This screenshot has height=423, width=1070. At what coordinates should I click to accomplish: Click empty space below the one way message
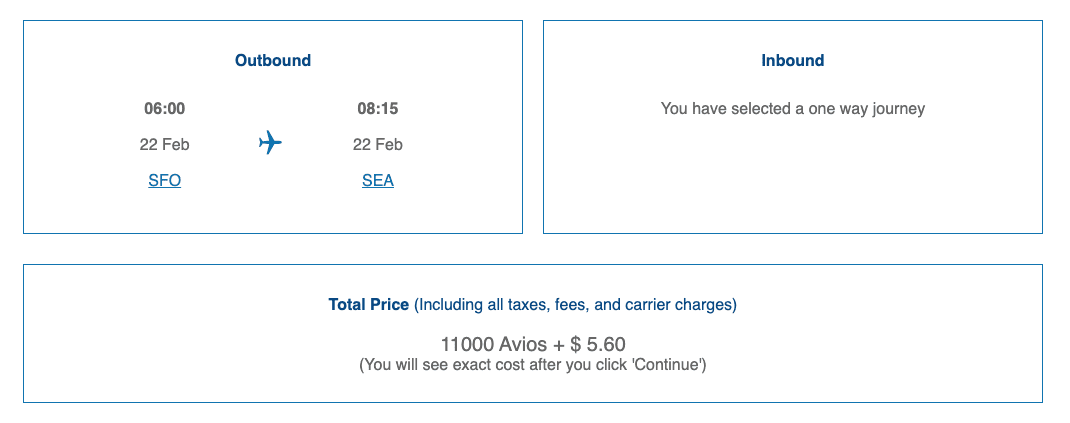(x=793, y=180)
